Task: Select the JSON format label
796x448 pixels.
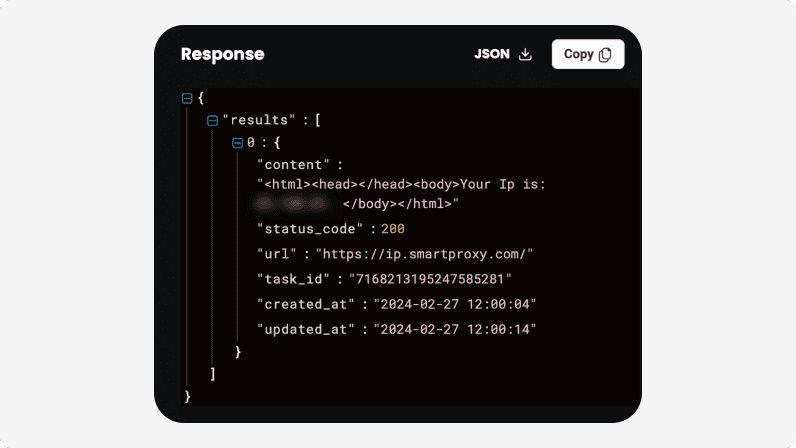Action: [492, 55]
